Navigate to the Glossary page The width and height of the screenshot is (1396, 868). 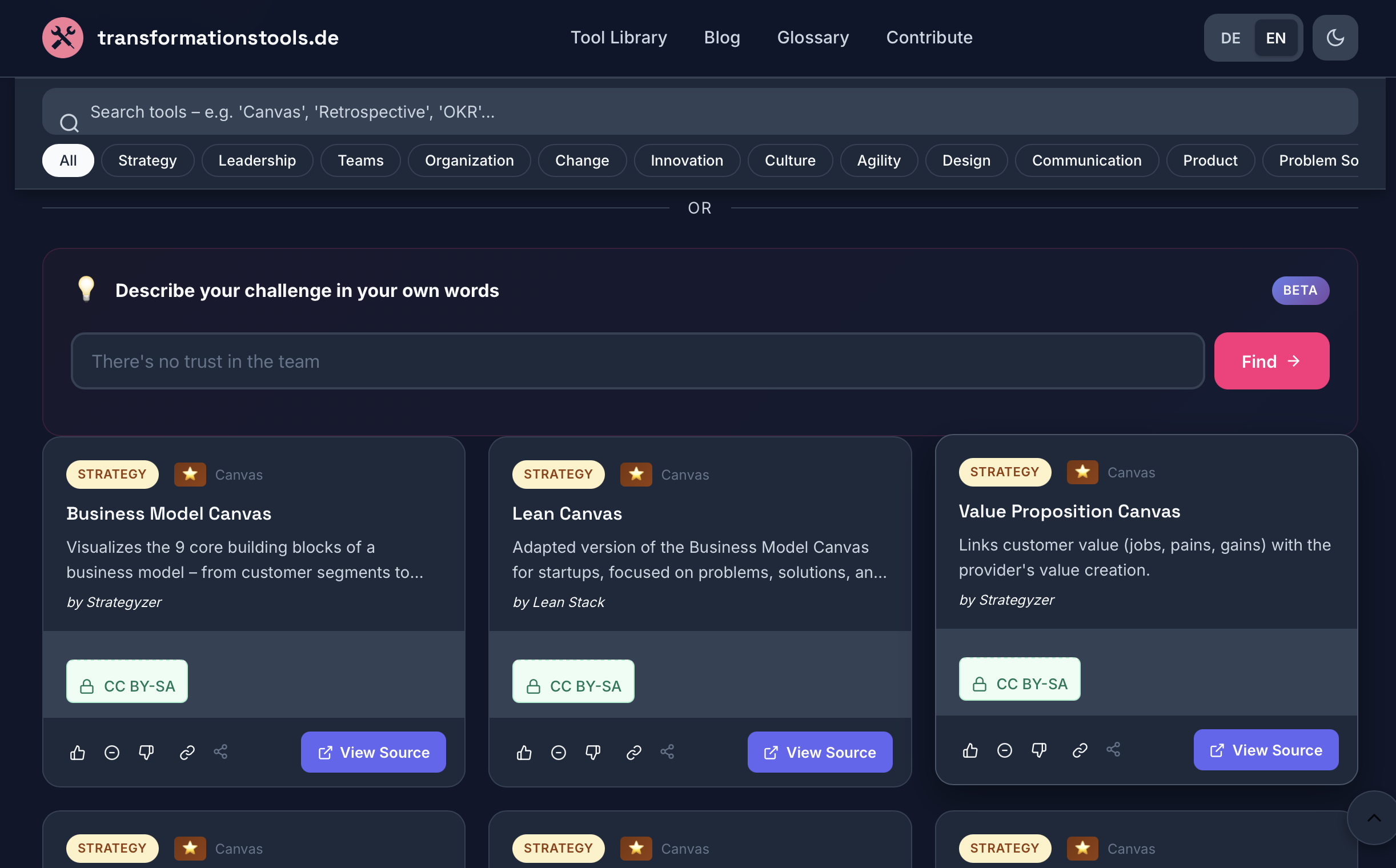coord(813,37)
